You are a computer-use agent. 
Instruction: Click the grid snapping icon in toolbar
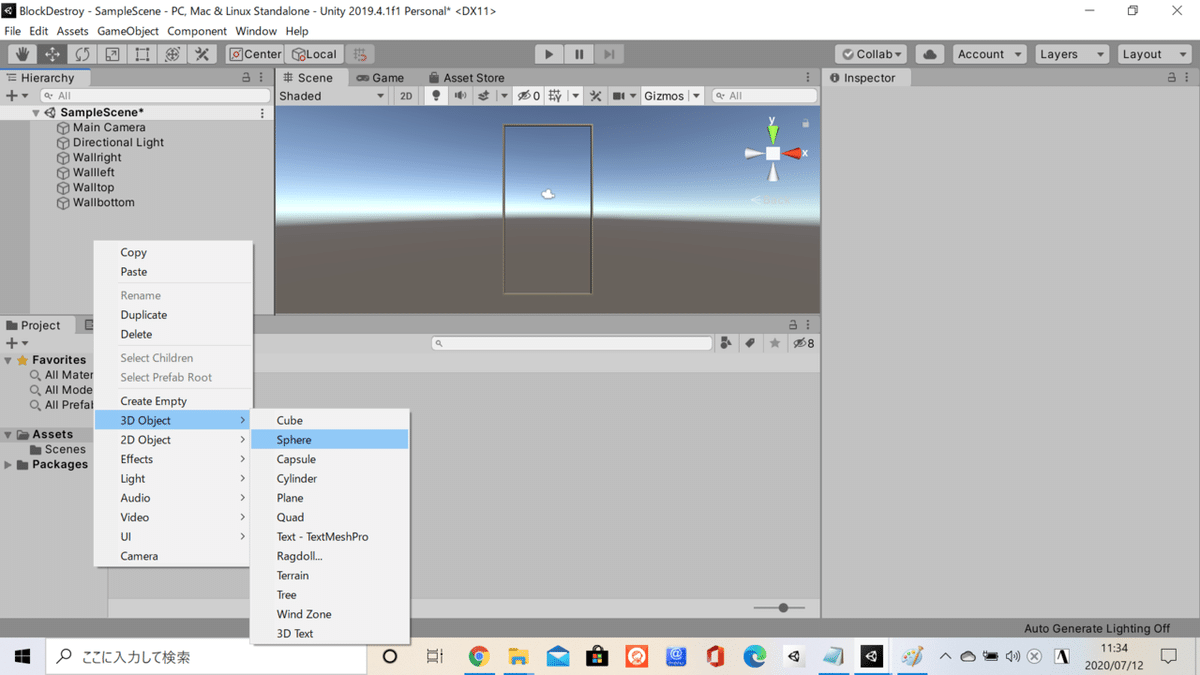361,54
